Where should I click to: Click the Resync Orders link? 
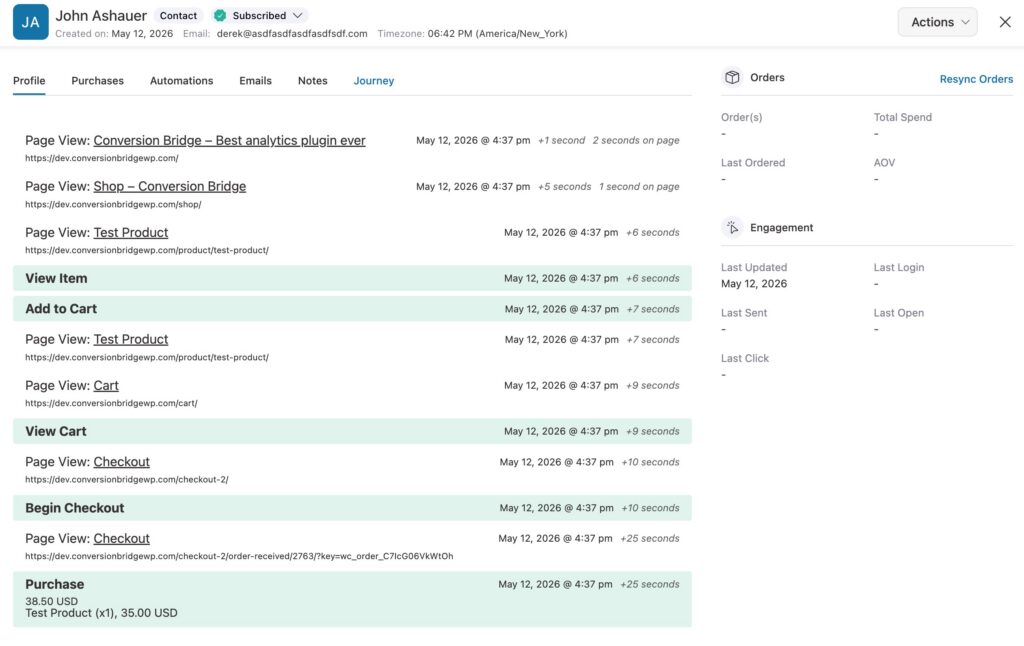pyautogui.click(x=976, y=79)
